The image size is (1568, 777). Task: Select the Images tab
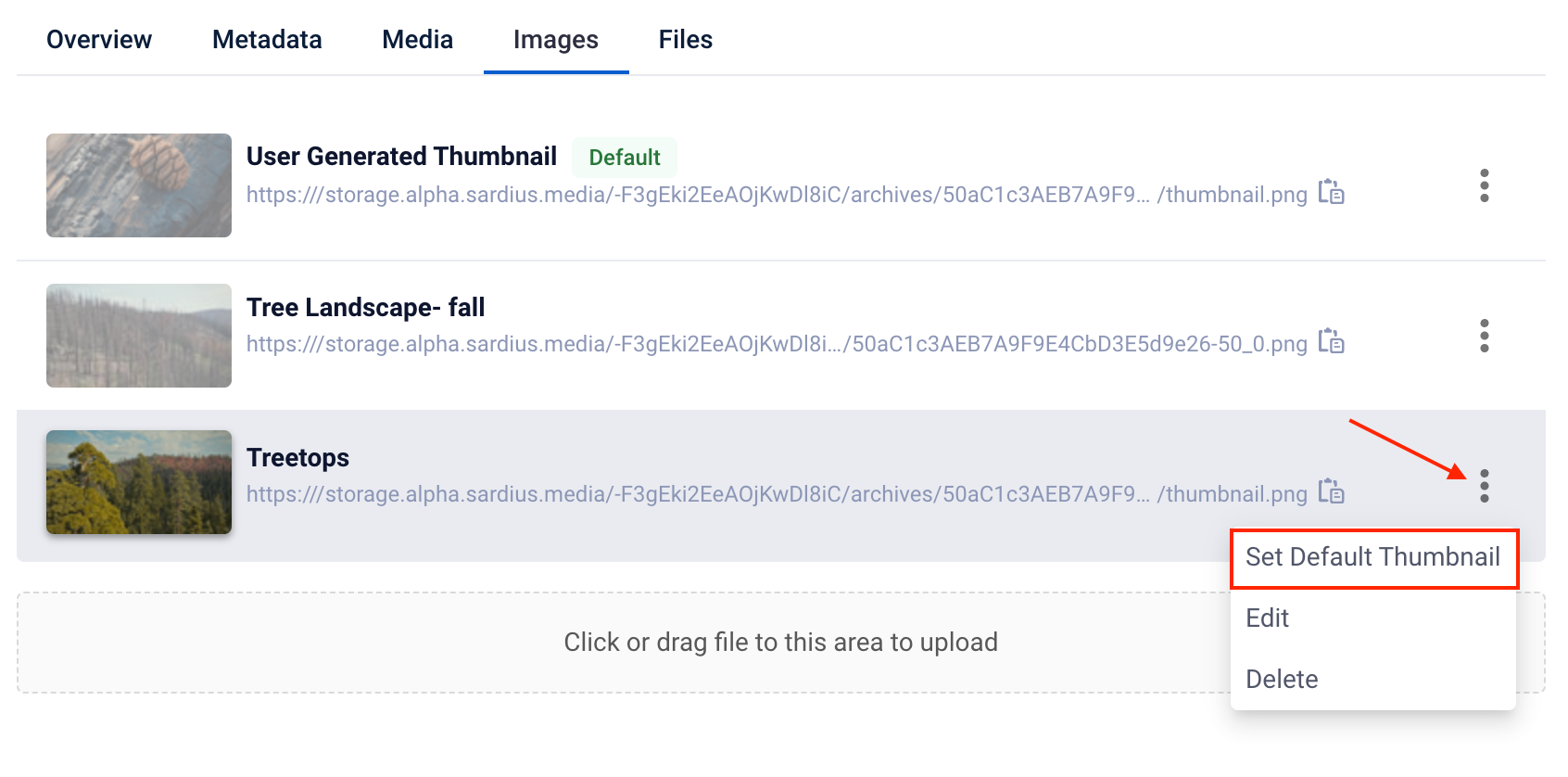556,40
